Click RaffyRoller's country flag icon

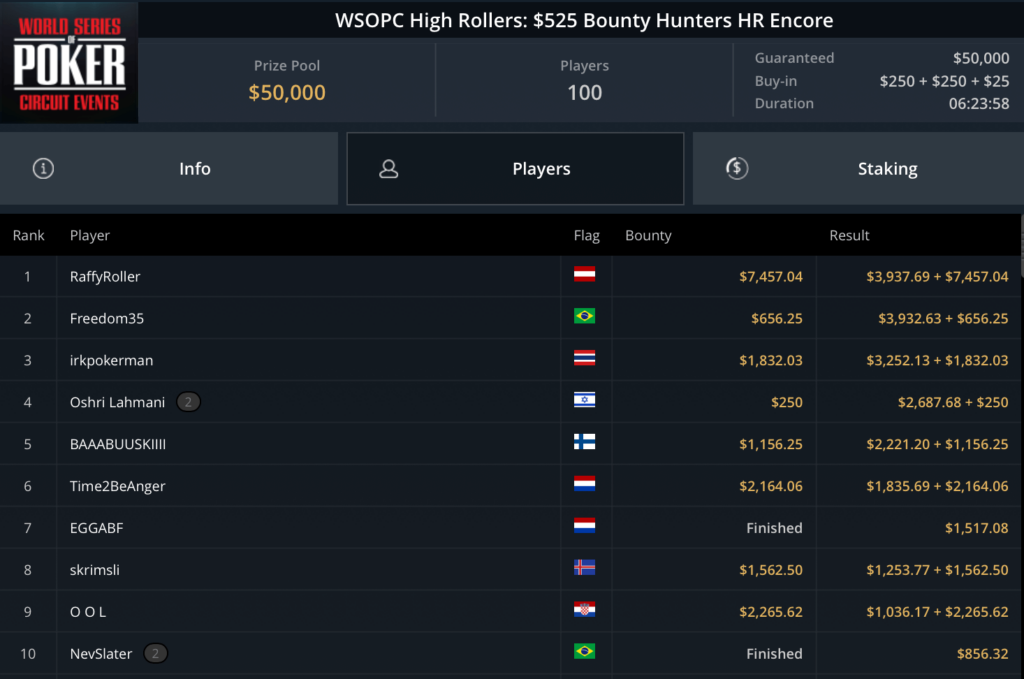pos(584,275)
